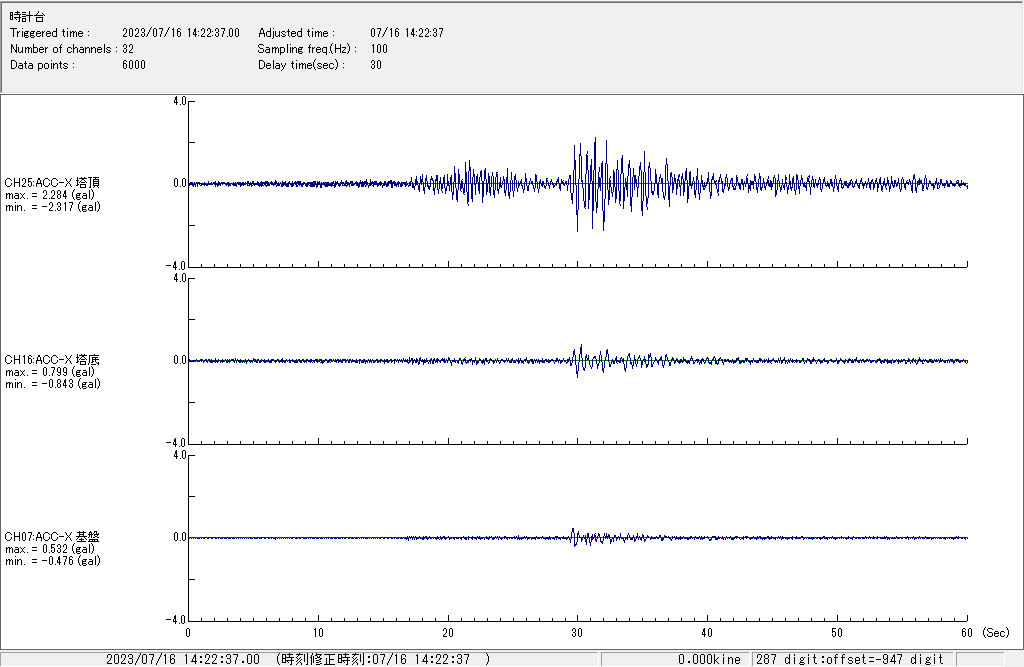This screenshot has height=667, width=1024.
Task: Select the CH25:ACC-X 塔頂 channel label
Action: [52, 183]
